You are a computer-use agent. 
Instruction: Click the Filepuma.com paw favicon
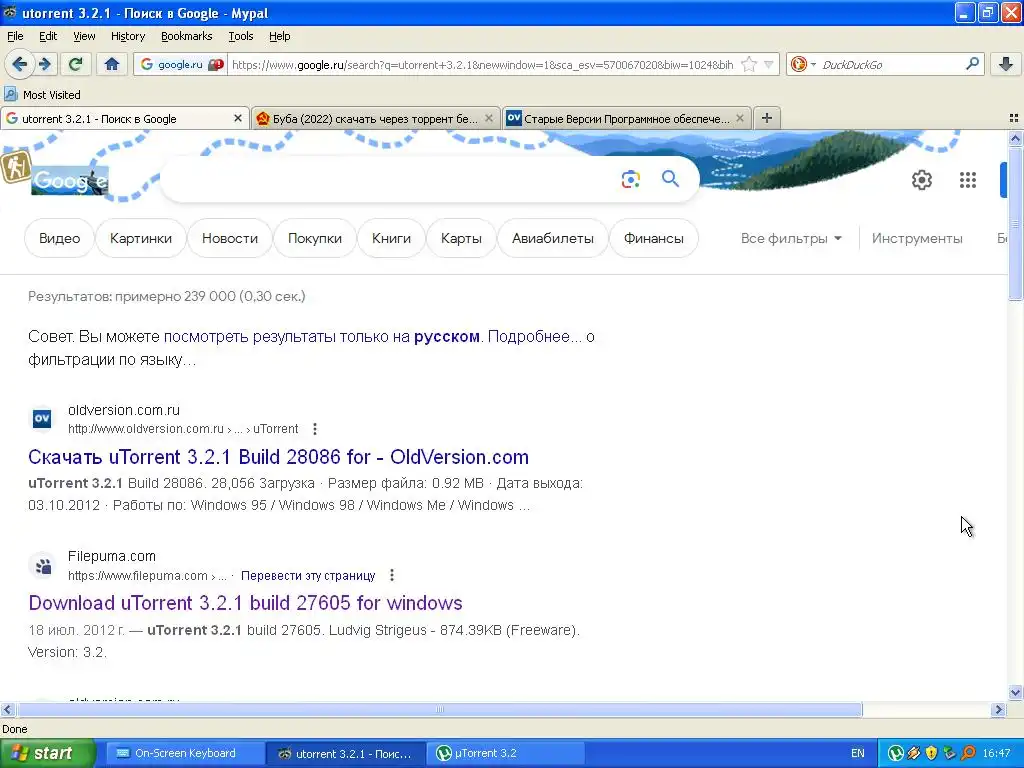coord(43,566)
